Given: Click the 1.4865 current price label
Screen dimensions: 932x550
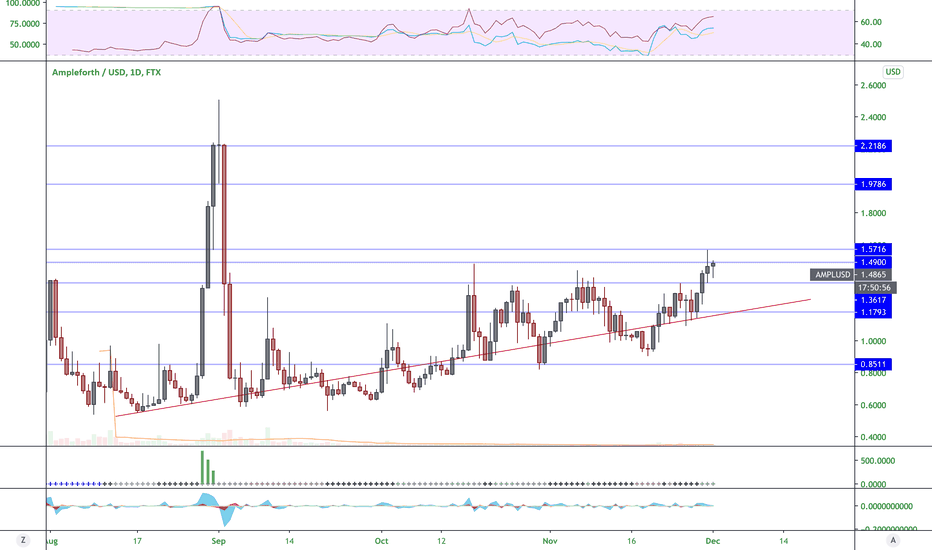Looking at the screenshot, I should pyautogui.click(x=873, y=275).
